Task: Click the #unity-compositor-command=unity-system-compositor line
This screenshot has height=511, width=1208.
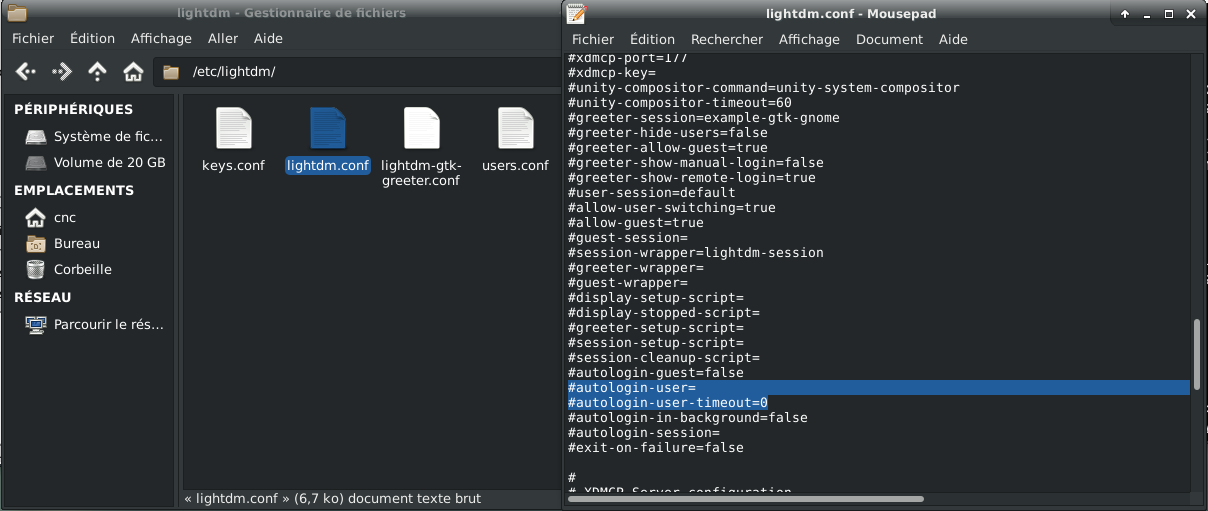Action: pos(763,87)
